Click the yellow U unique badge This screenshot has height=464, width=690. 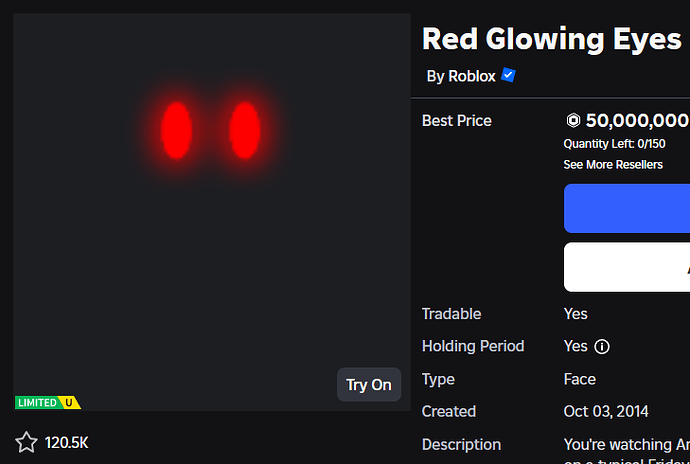(x=70, y=402)
